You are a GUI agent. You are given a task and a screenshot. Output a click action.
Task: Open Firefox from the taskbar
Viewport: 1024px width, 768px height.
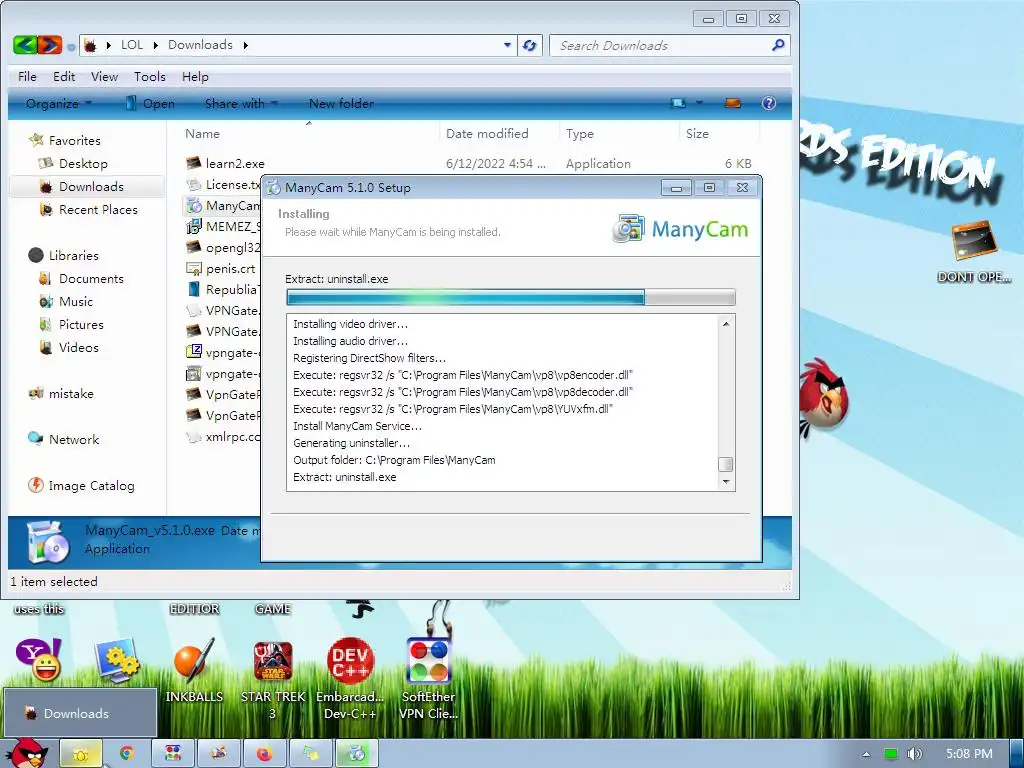point(264,754)
